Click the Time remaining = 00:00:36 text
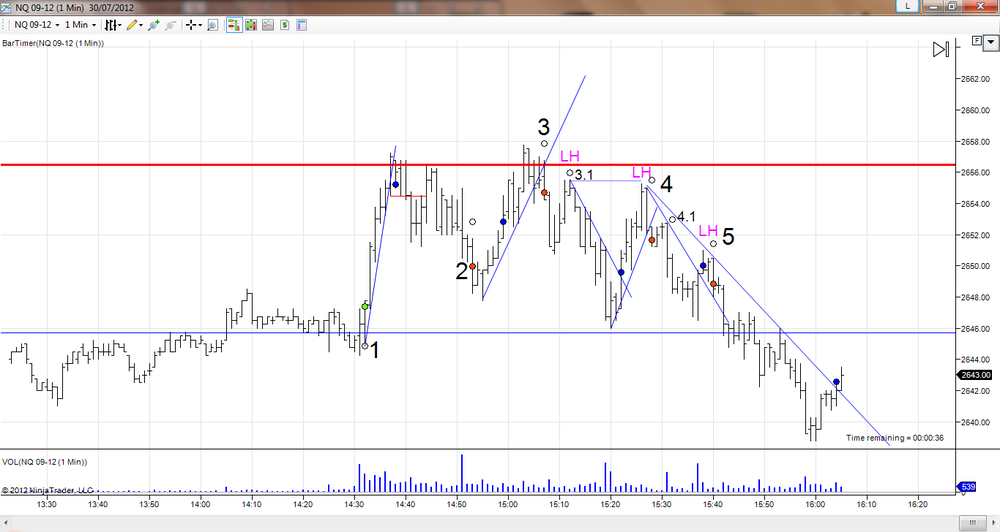 click(895, 438)
